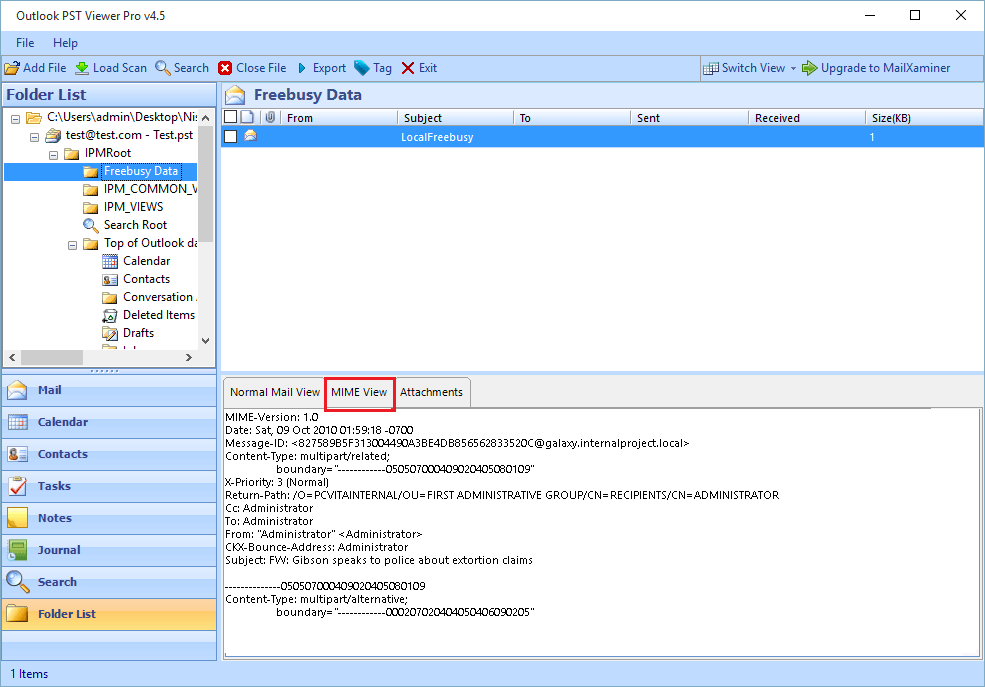The height and width of the screenshot is (687, 985).
Task: Click the Export arrow icon
Action: pyautogui.click(x=302, y=68)
